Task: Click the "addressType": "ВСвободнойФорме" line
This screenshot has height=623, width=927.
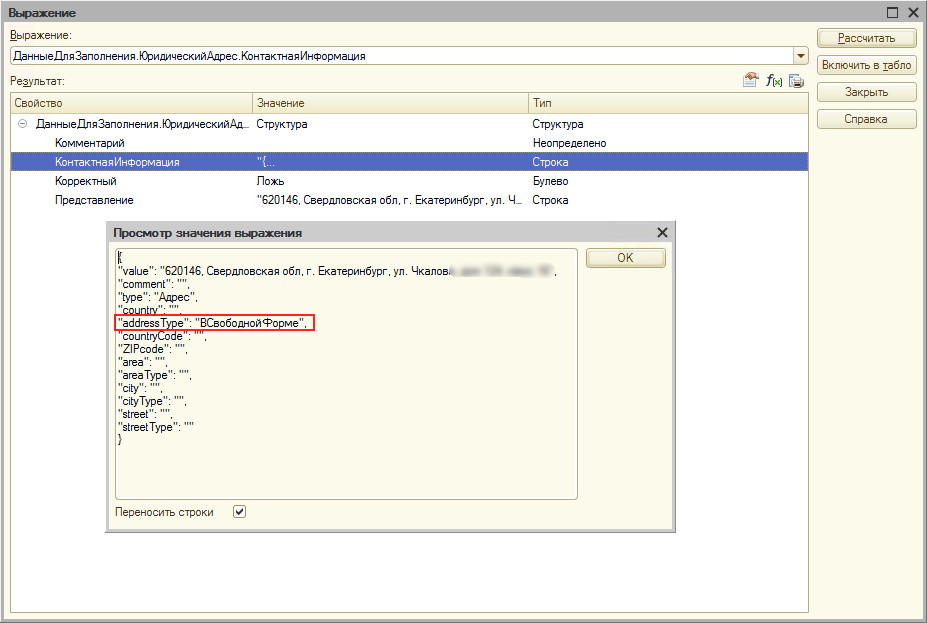Action: click(x=212, y=323)
